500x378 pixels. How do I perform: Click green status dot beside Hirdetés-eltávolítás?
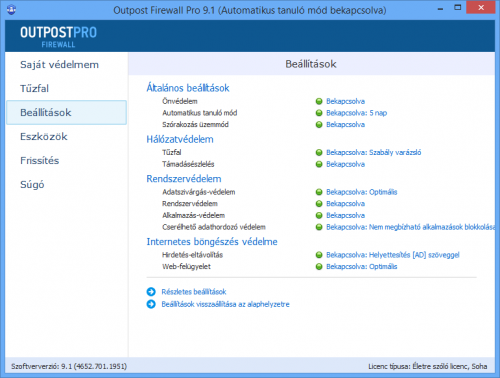[319, 255]
